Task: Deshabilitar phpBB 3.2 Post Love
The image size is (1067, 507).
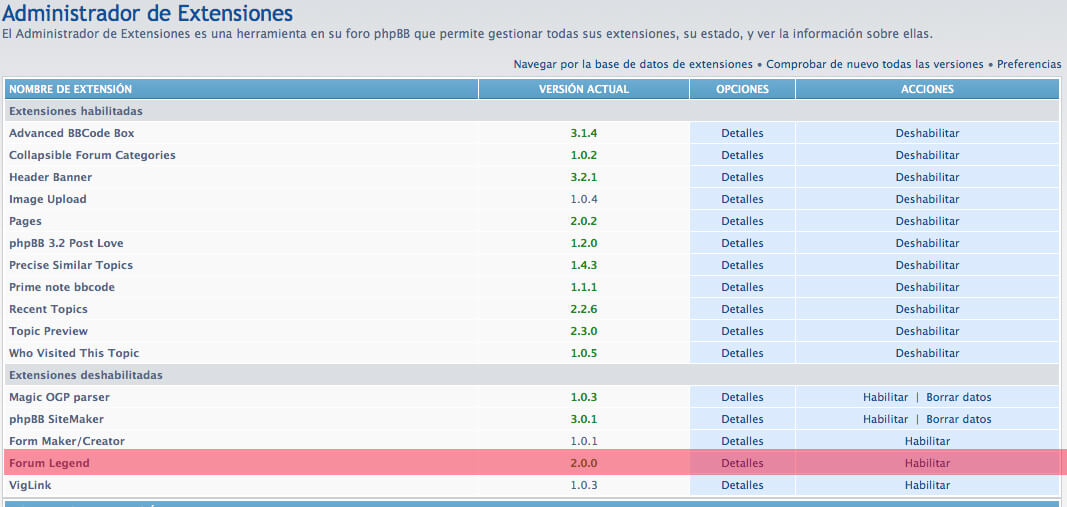Action: pyautogui.click(x=927, y=243)
